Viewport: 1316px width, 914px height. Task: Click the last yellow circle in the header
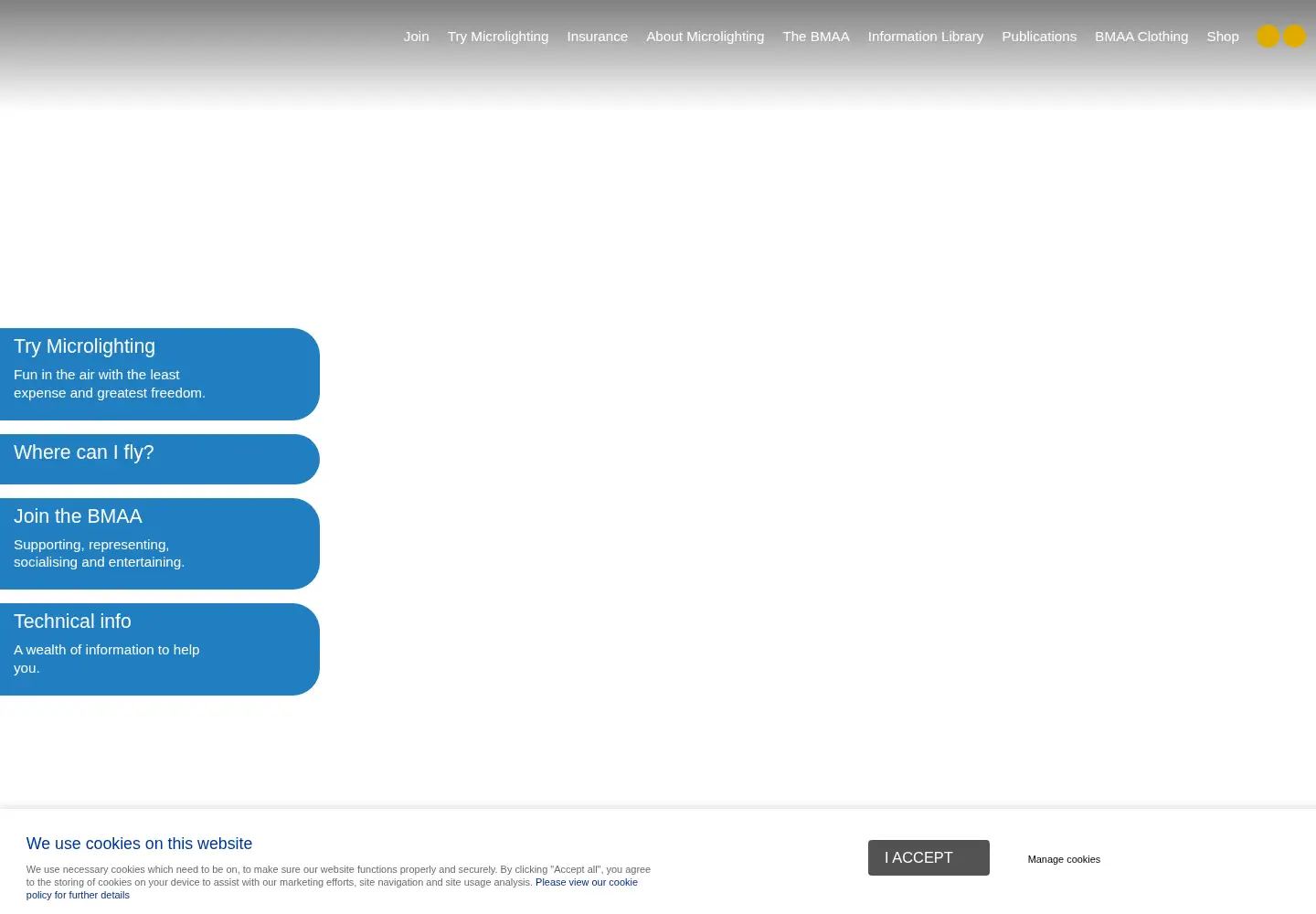(x=1295, y=37)
